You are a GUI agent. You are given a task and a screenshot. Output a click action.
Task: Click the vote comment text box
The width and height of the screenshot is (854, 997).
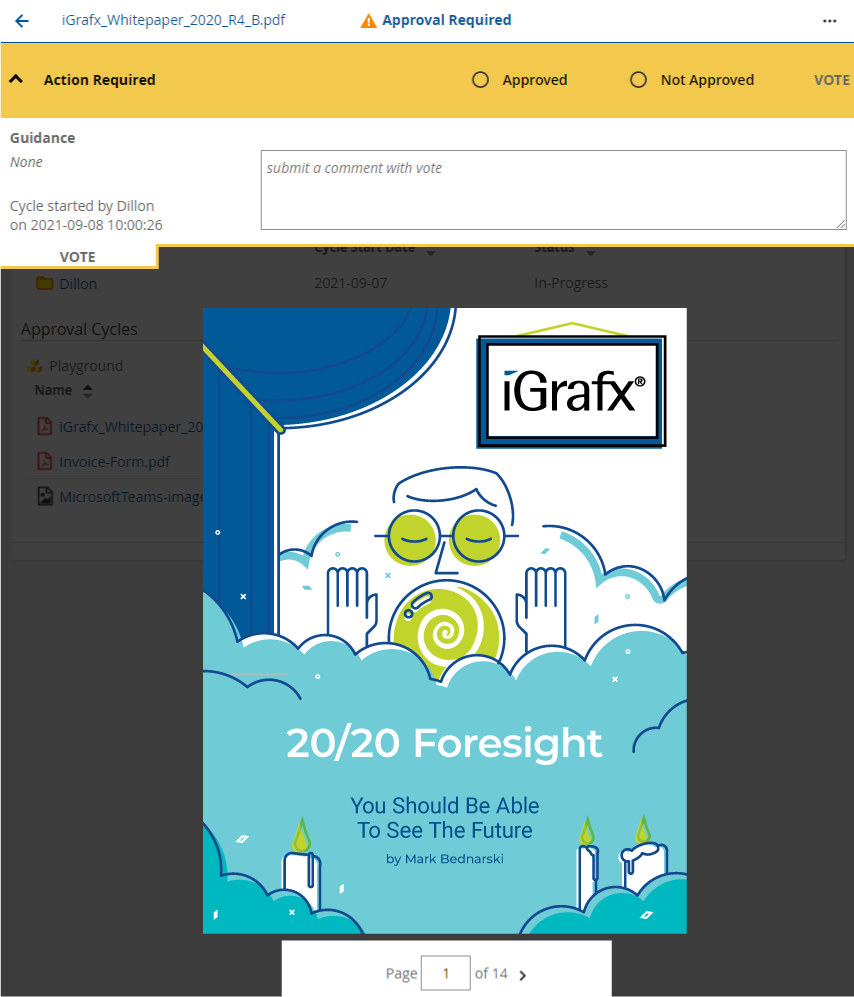click(x=553, y=190)
